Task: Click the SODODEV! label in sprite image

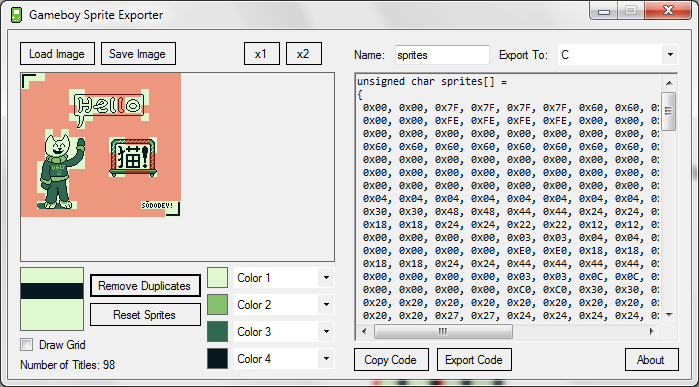Action: coord(157,206)
